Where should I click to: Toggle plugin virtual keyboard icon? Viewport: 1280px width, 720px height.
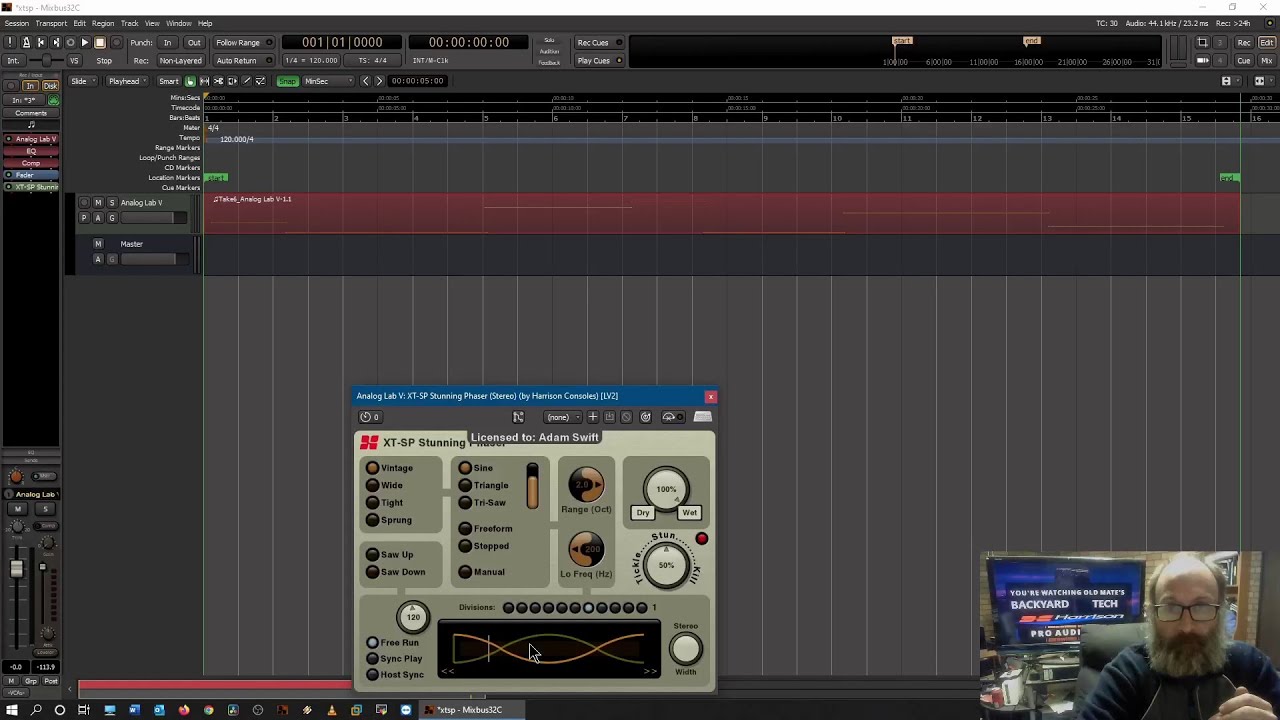703,417
